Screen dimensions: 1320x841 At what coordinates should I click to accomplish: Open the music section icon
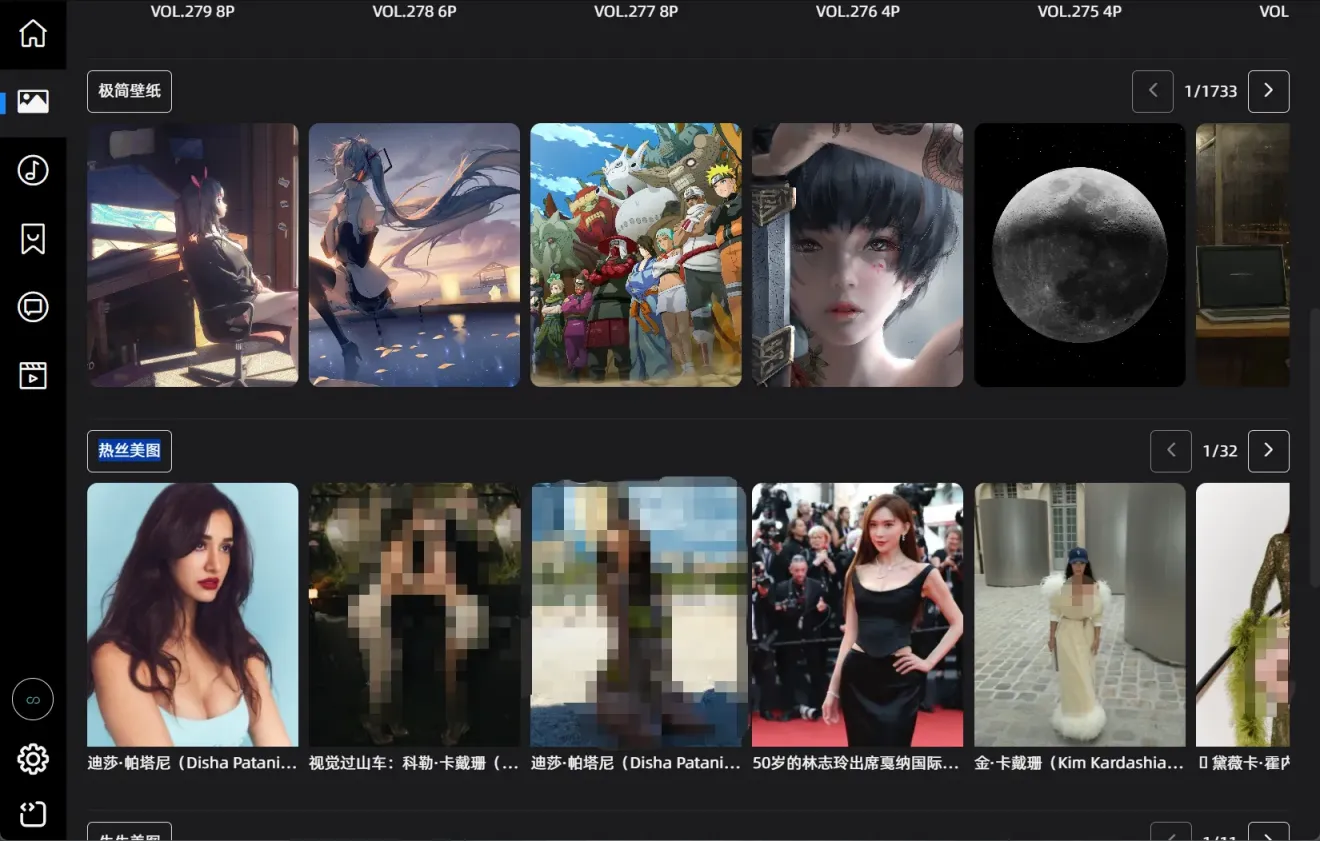[33, 170]
